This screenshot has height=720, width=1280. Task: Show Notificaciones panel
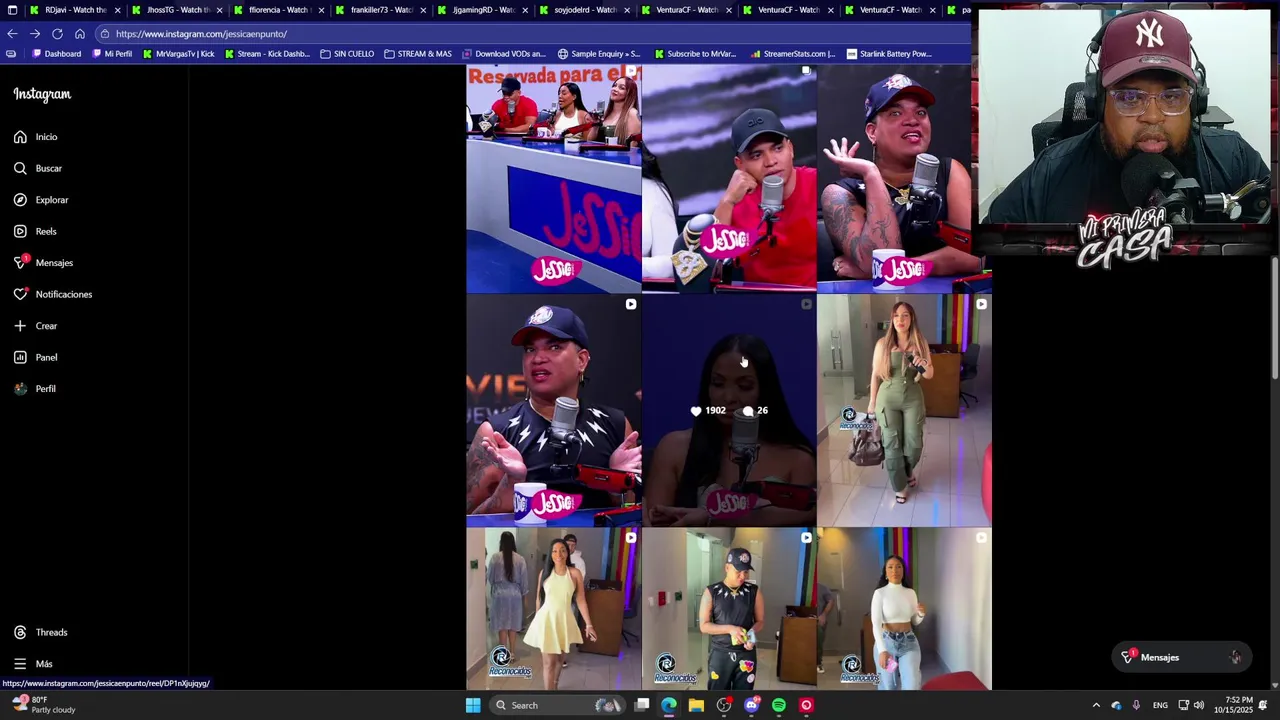tap(53, 294)
